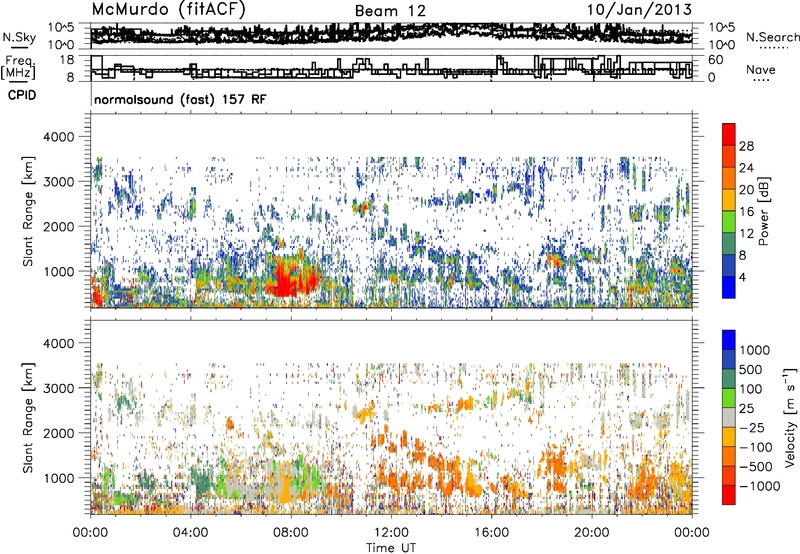Click the 'CPID' row label

point(22,95)
